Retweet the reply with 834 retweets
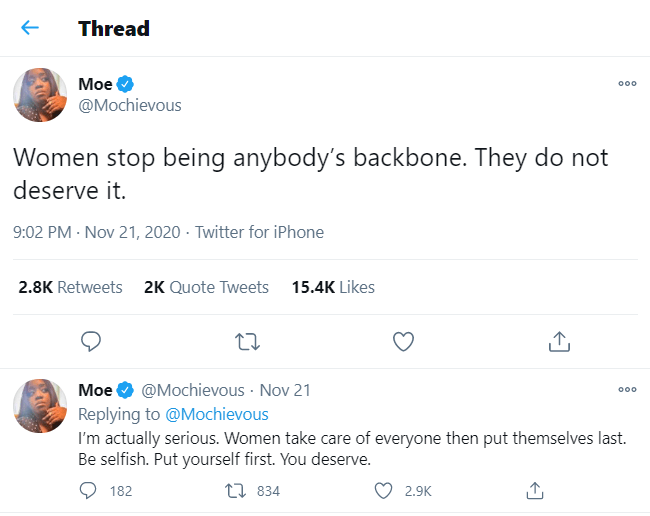The width and height of the screenshot is (650, 516). pyautogui.click(x=235, y=490)
